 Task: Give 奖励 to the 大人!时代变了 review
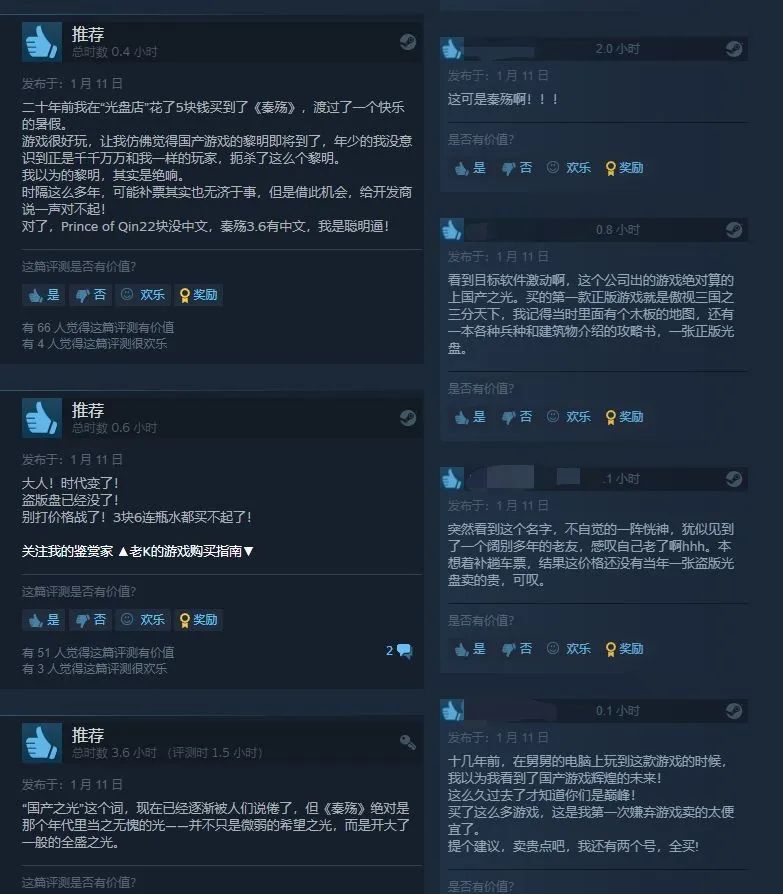pos(198,620)
